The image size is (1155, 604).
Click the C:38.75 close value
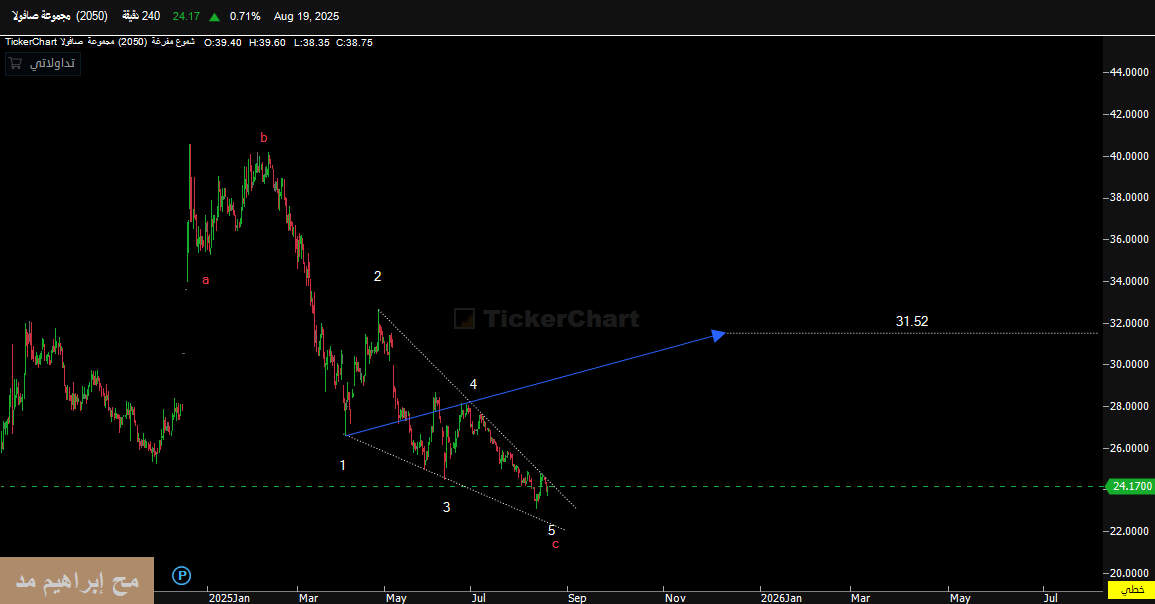(x=354, y=43)
